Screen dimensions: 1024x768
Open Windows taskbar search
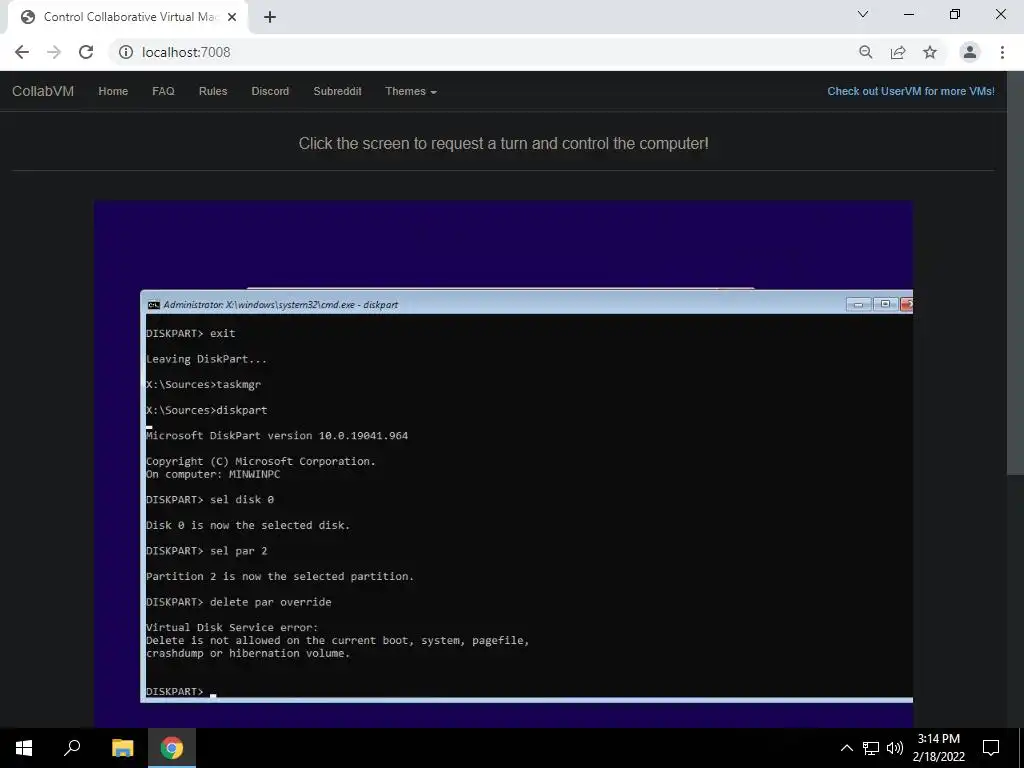[72, 748]
